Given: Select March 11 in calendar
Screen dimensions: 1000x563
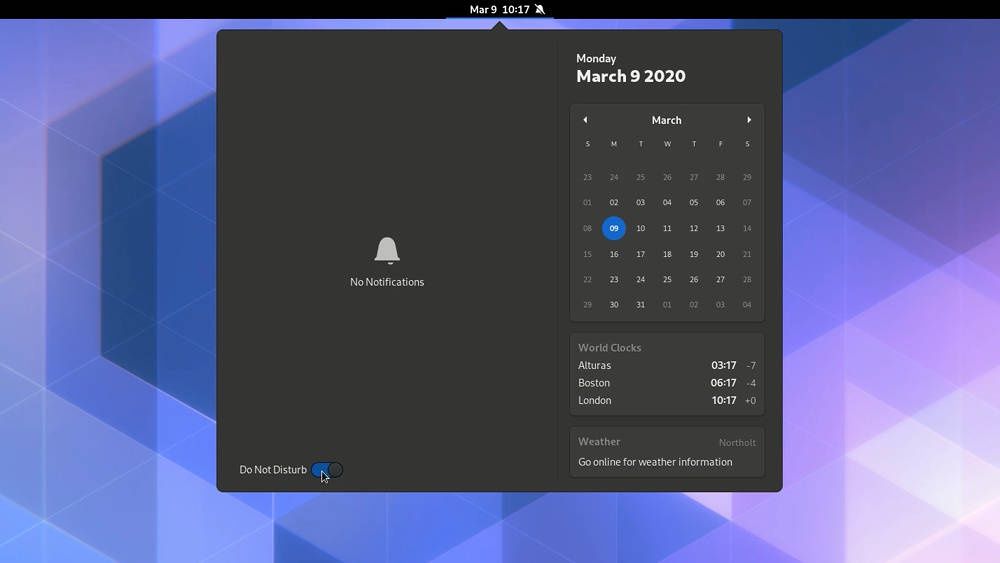Looking at the screenshot, I should pyautogui.click(x=667, y=228).
